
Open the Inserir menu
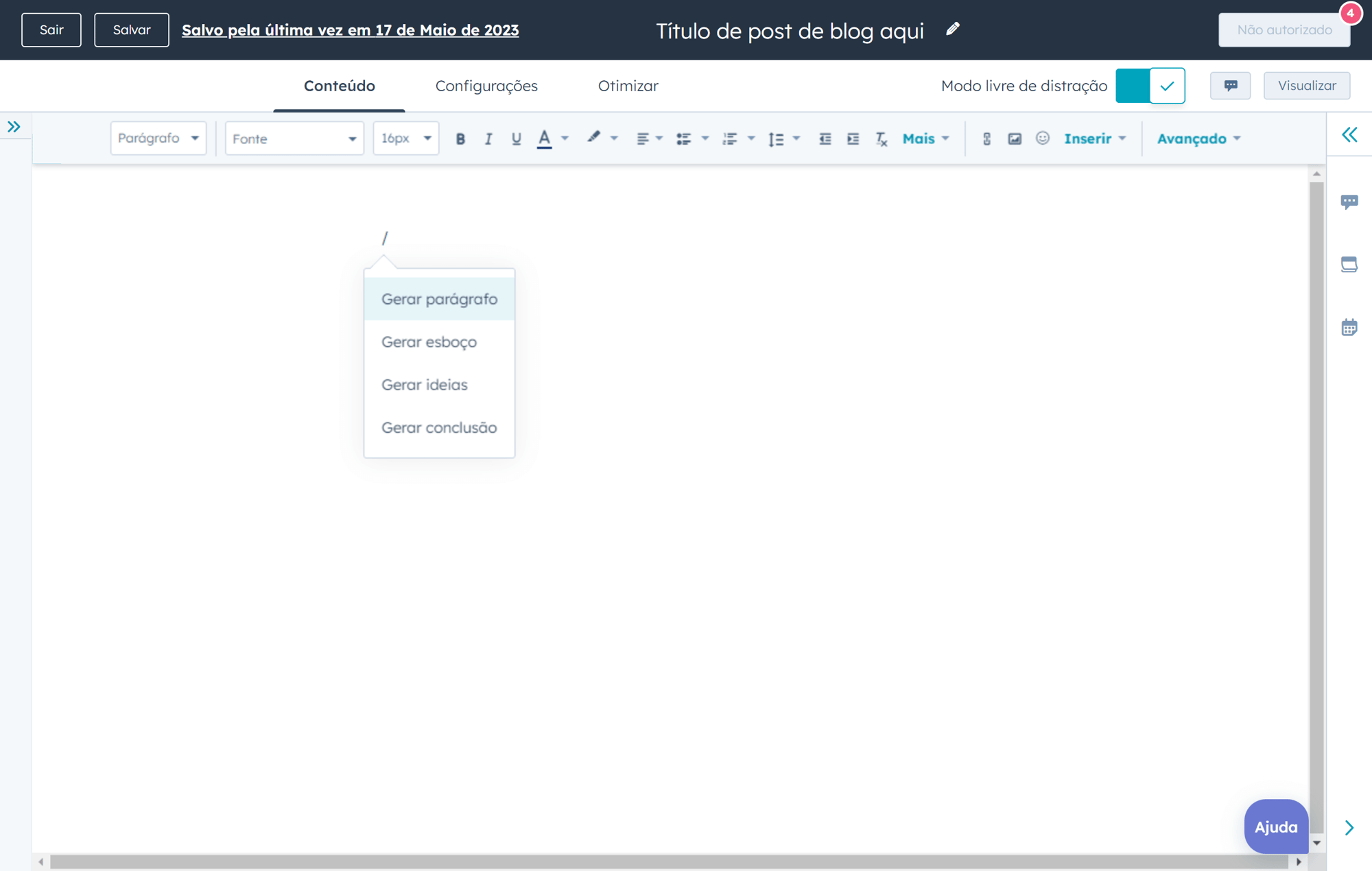point(1093,138)
